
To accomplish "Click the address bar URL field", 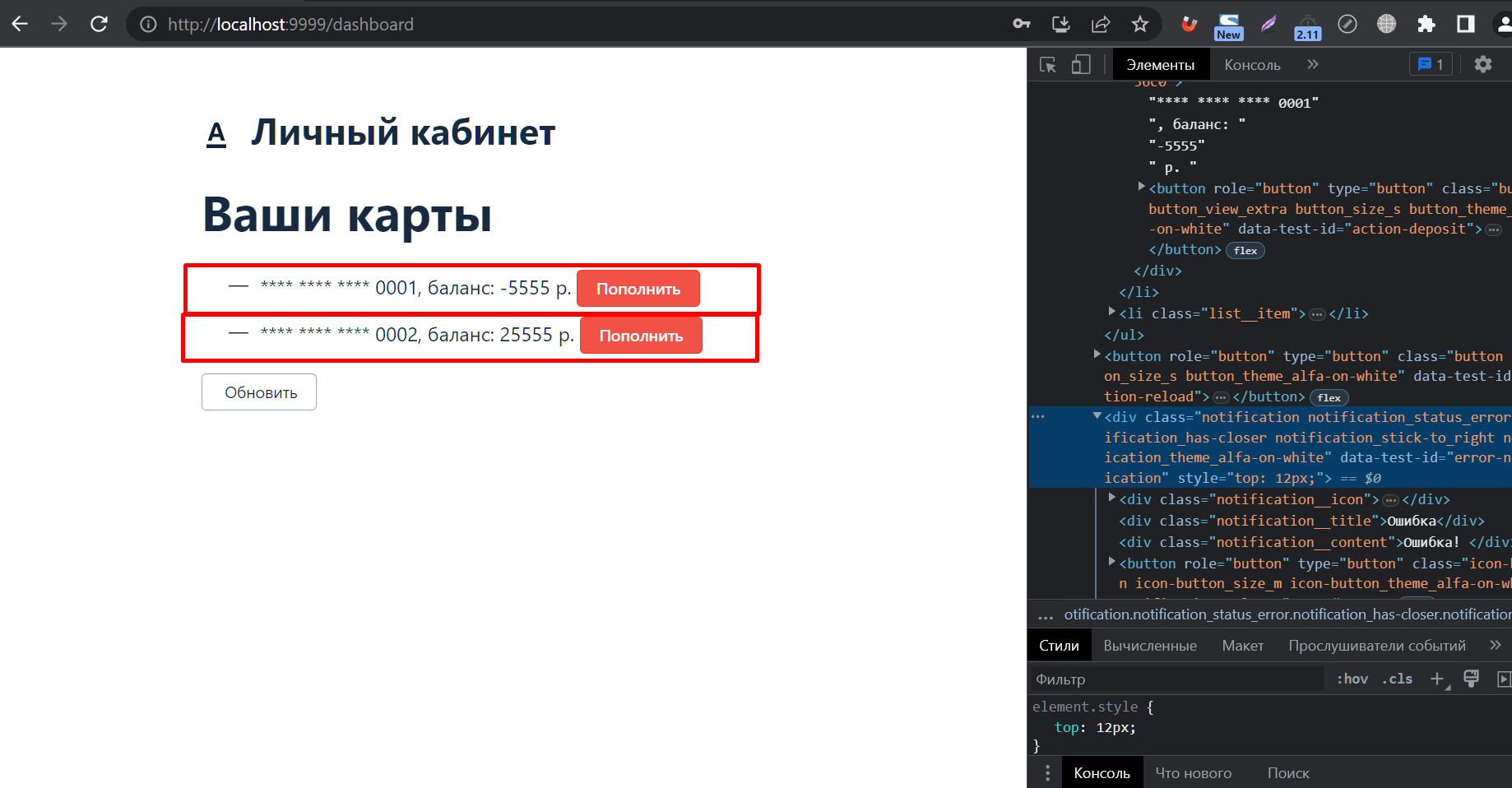I will tap(290, 24).
